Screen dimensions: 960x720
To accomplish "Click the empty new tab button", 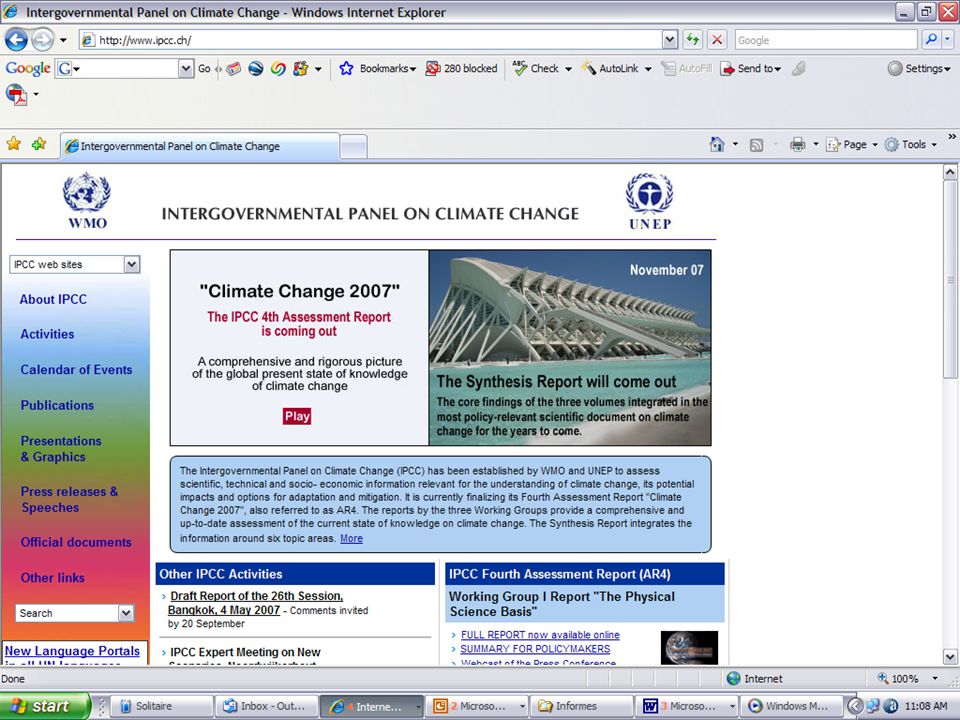I will [x=353, y=147].
